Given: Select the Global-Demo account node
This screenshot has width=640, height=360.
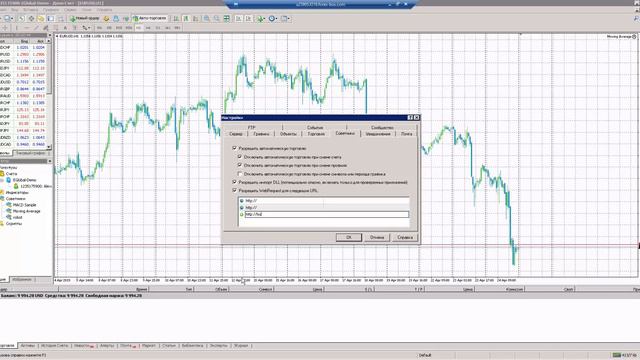Looking at the screenshot, I should point(24,180).
